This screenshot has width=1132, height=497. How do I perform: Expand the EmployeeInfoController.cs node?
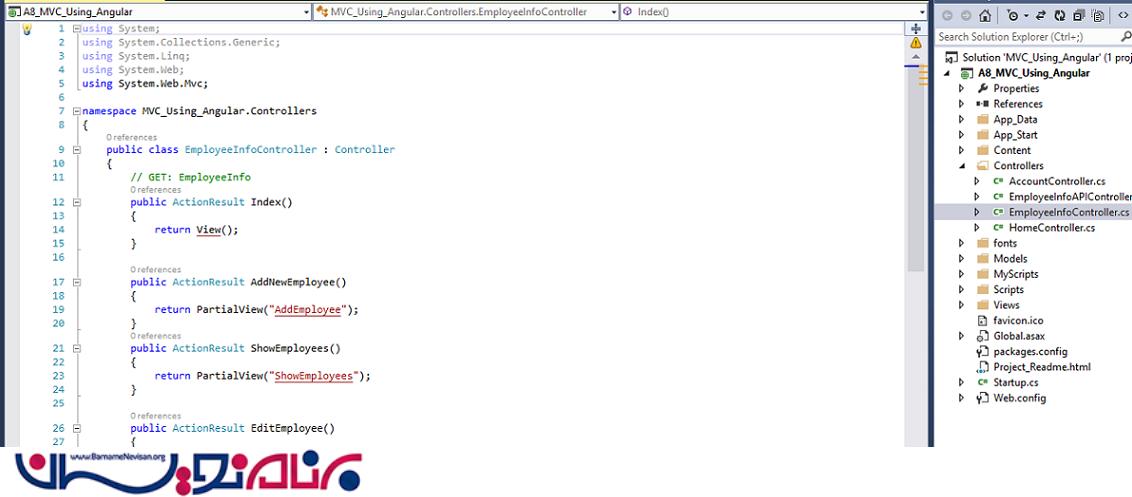click(x=977, y=212)
